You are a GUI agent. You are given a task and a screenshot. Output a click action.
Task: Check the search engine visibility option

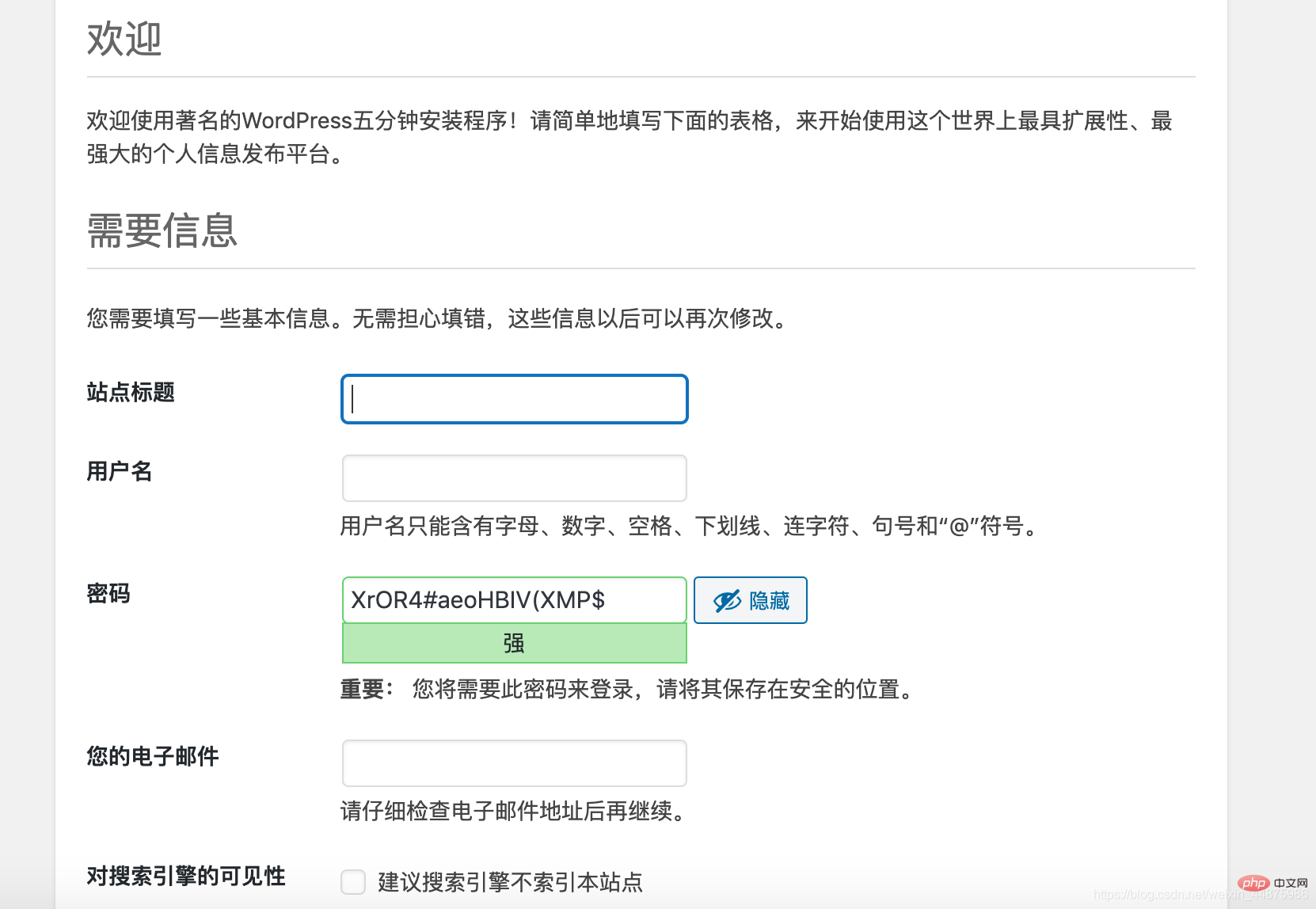click(x=353, y=881)
